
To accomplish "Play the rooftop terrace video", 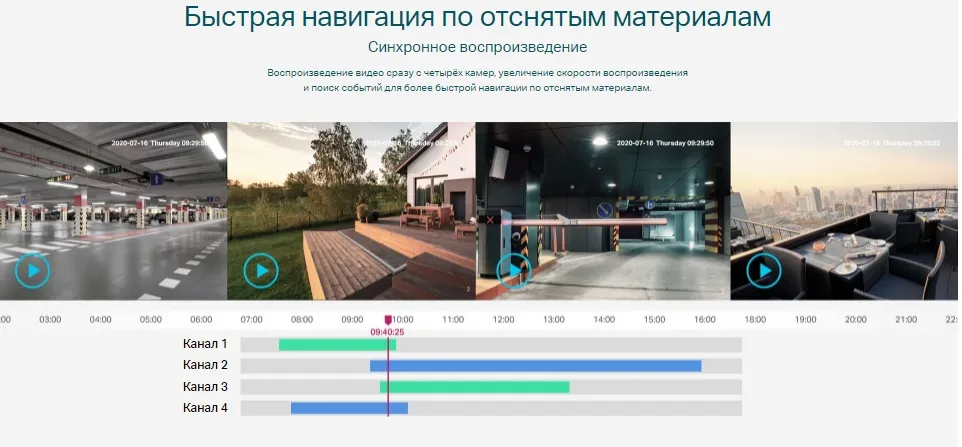I will pyautogui.click(x=764, y=271).
